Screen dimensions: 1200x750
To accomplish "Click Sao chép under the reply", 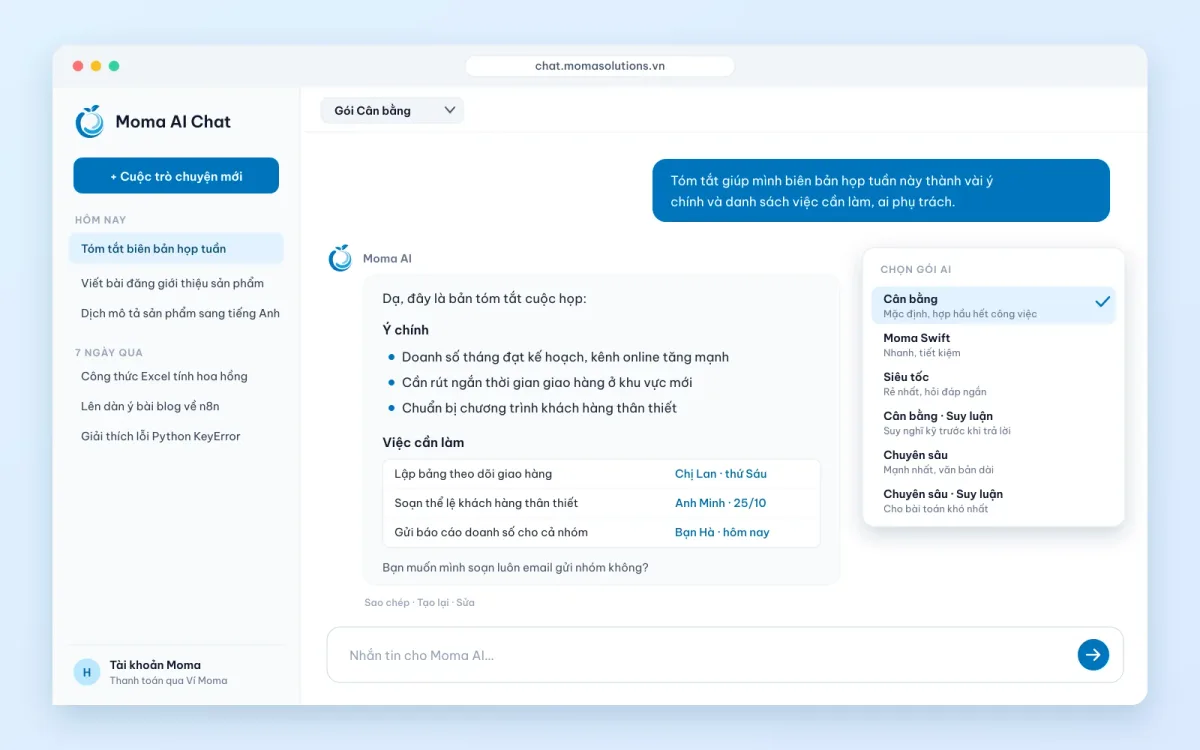I will [x=387, y=603].
